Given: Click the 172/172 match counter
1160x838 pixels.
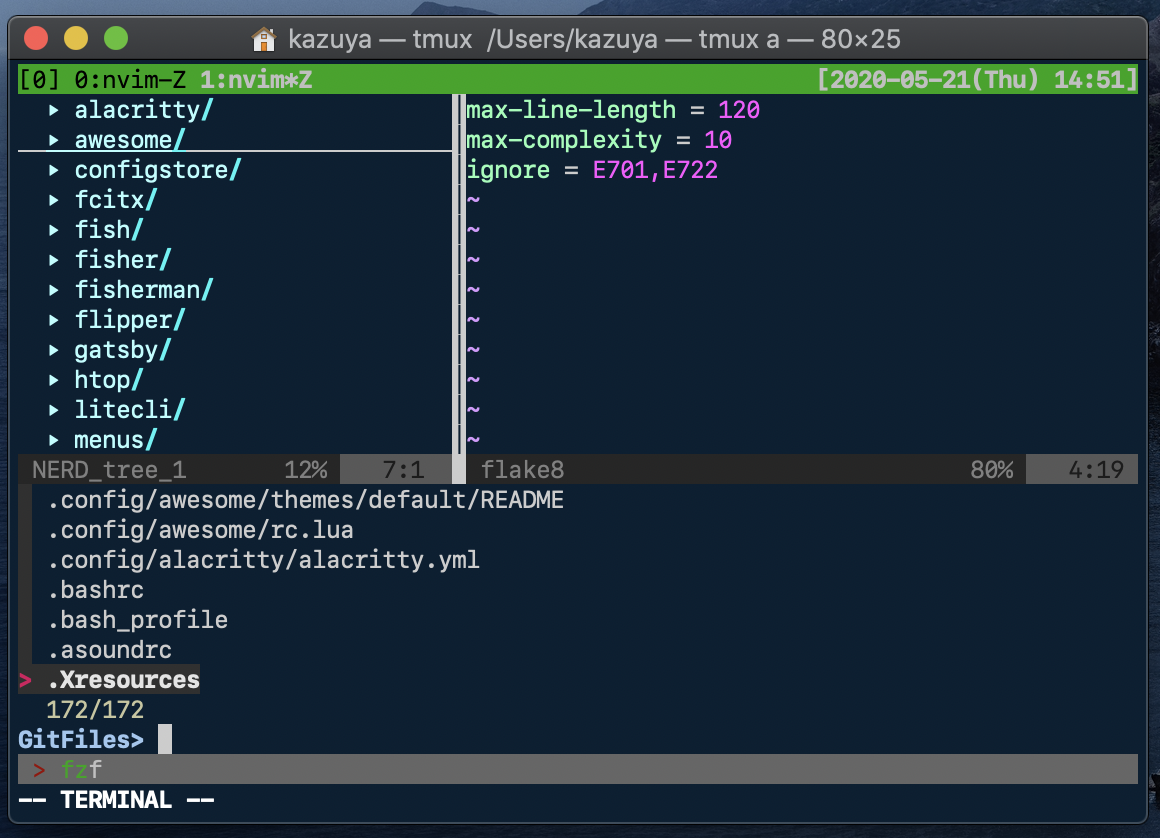Looking at the screenshot, I should [x=95, y=709].
